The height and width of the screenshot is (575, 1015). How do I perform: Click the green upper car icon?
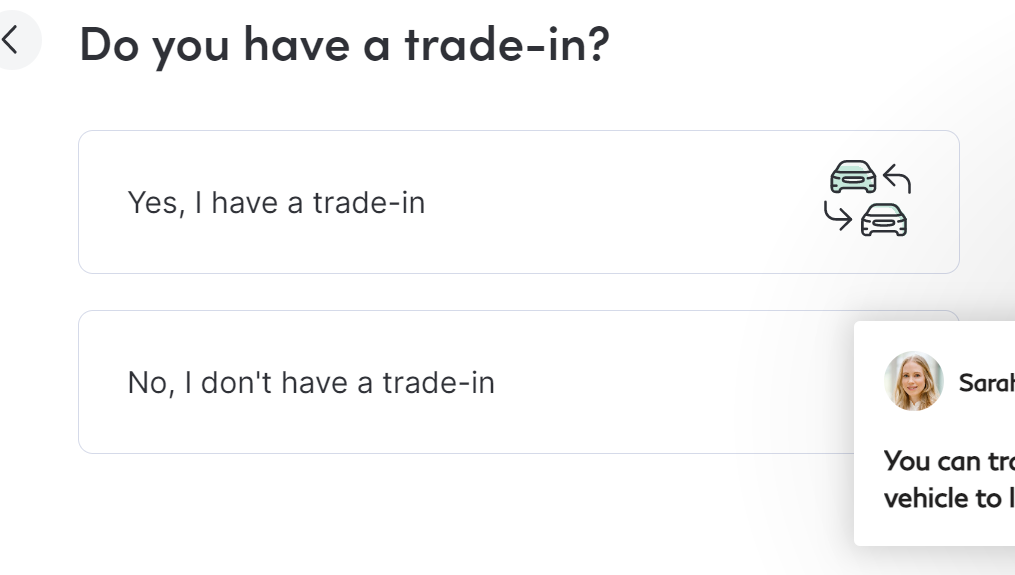click(x=853, y=177)
